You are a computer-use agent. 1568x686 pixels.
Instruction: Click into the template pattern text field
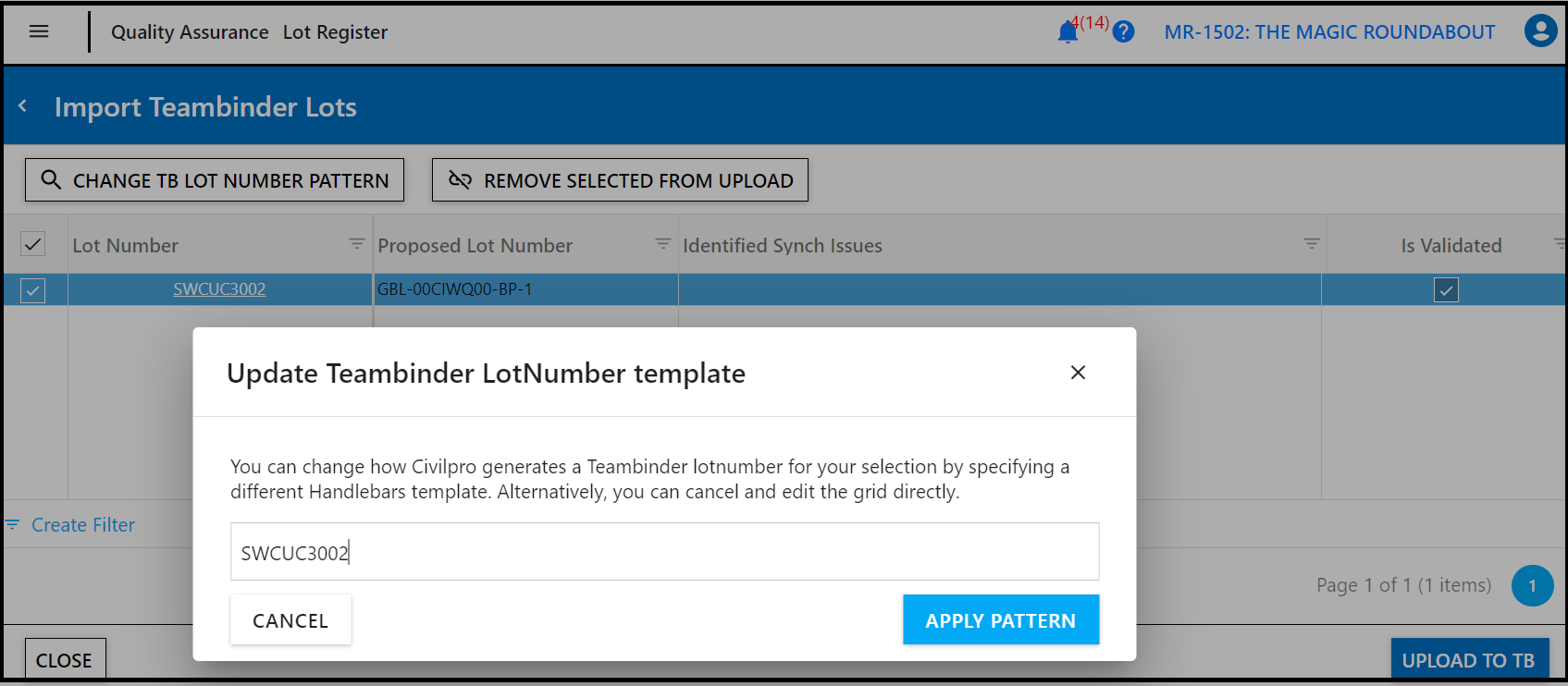(664, 552)
